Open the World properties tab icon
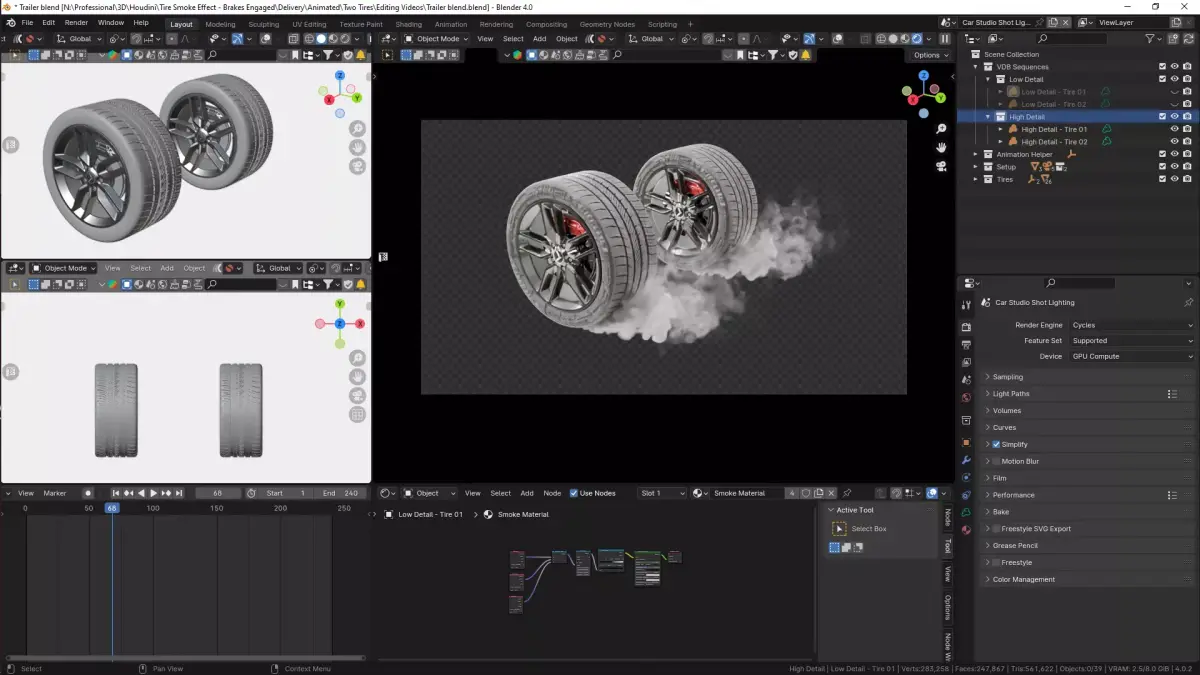 click(x=966, y=397)
